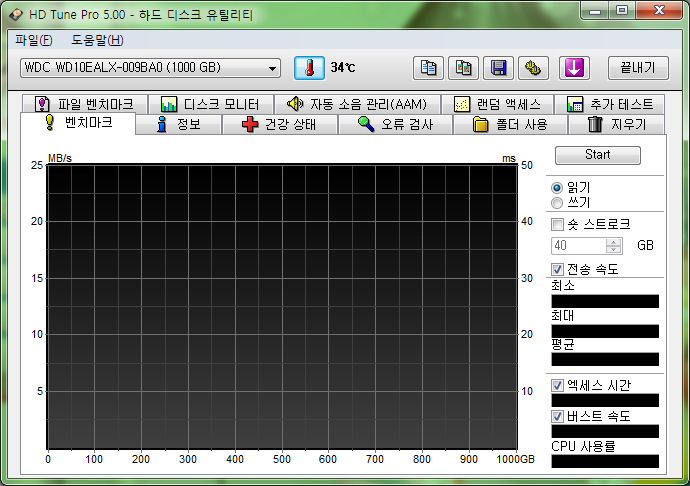Click the 최소 transfer rate value box
Image resolution: width=690 pixels, height=486 pixels.
click(605, 302)
